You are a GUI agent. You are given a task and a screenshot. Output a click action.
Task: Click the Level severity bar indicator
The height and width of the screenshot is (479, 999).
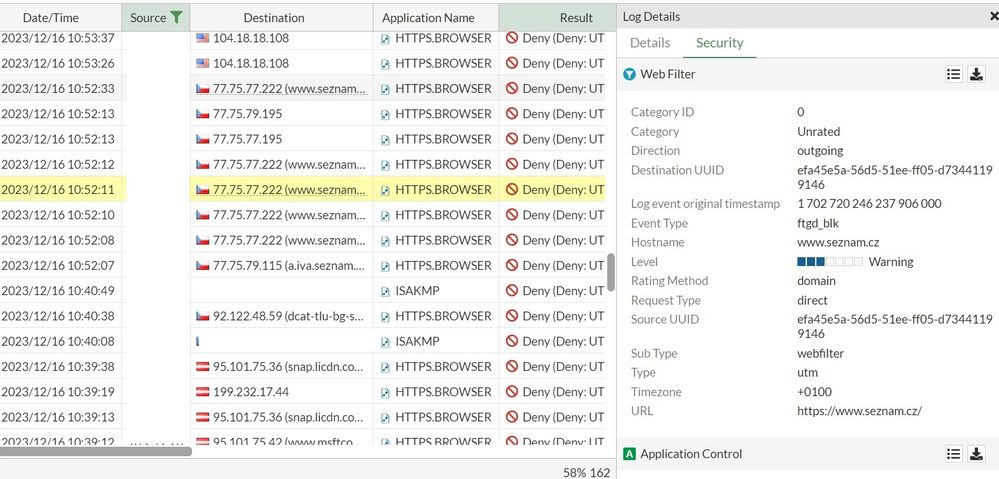pyautogui.click(x=829, y=262)
